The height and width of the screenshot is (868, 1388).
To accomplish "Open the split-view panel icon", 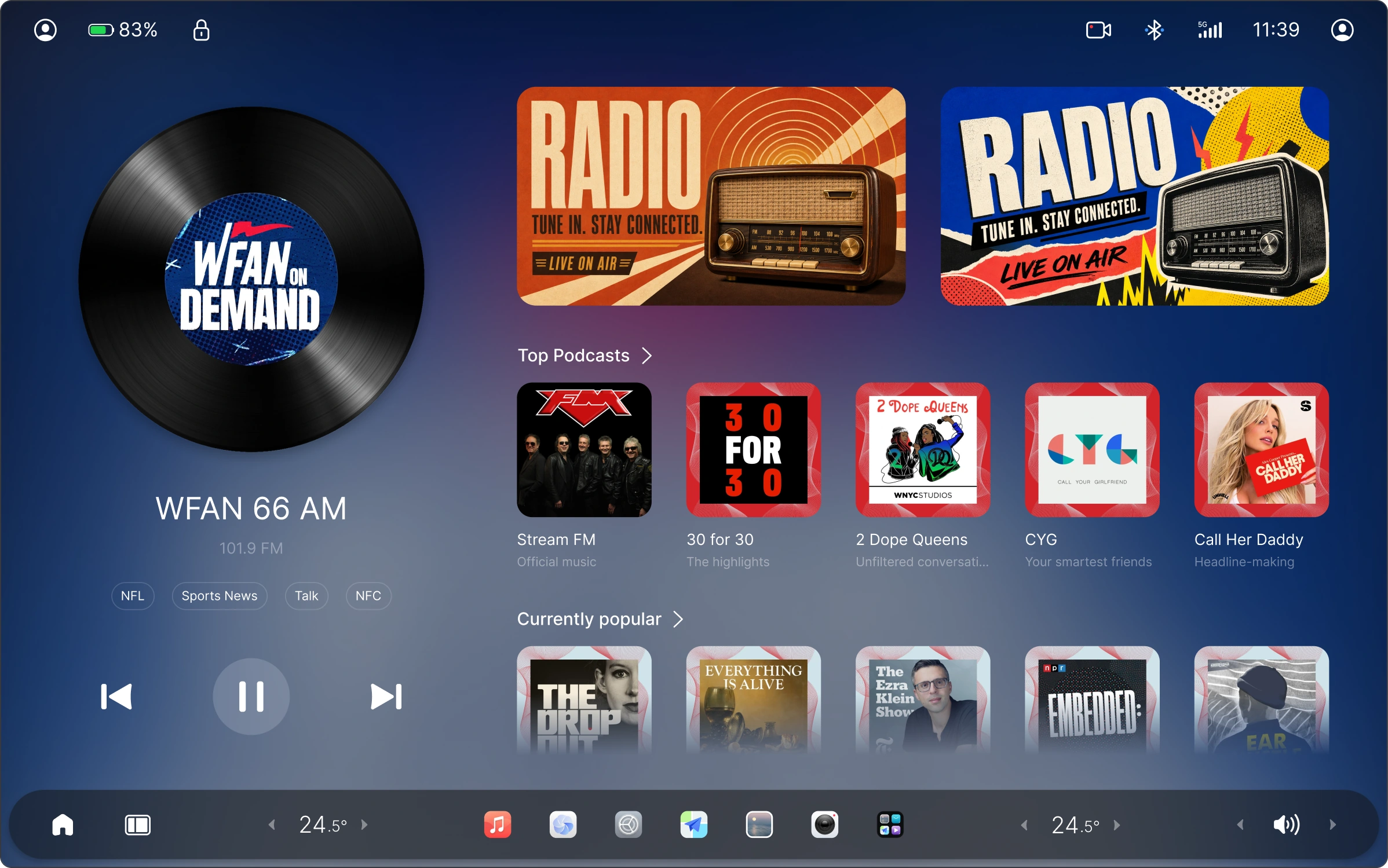I will (137, 825).
